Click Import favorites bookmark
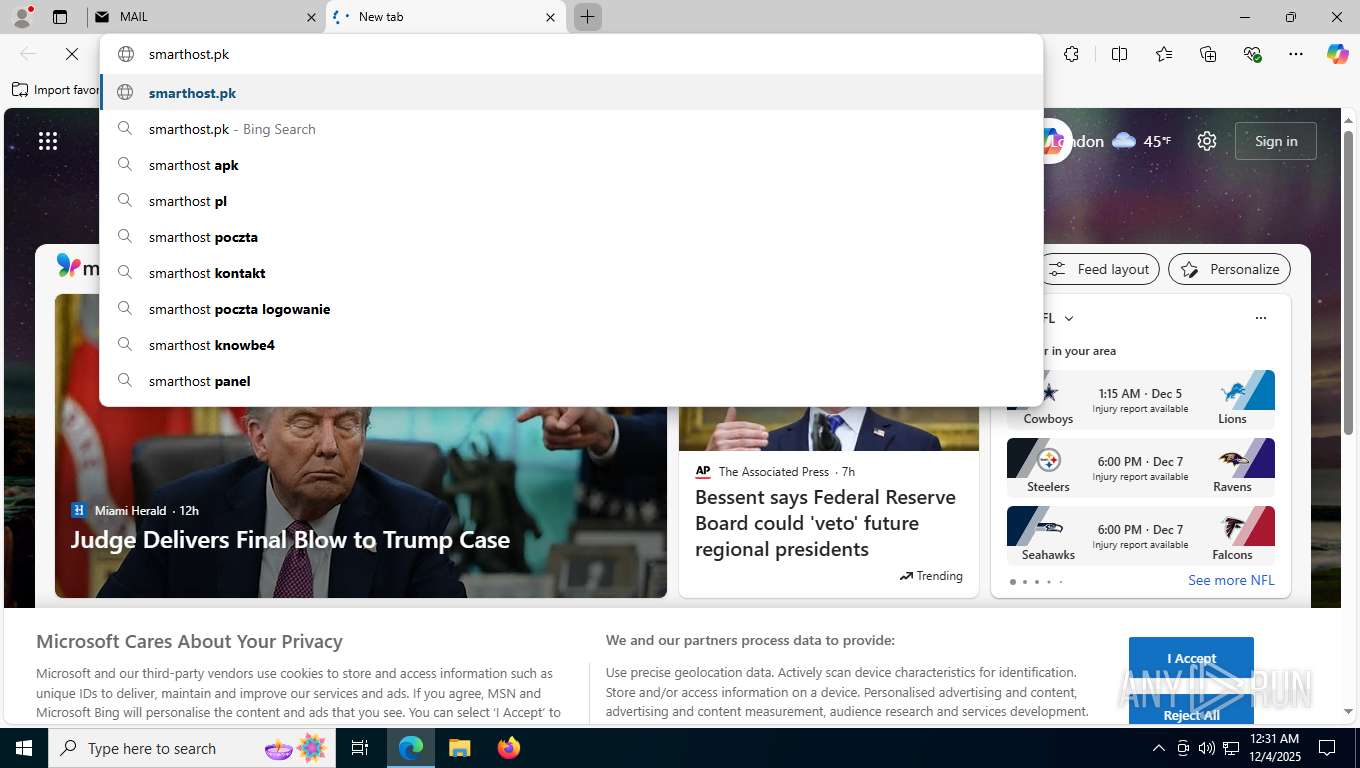The image size is (1360, 768). 56,90
